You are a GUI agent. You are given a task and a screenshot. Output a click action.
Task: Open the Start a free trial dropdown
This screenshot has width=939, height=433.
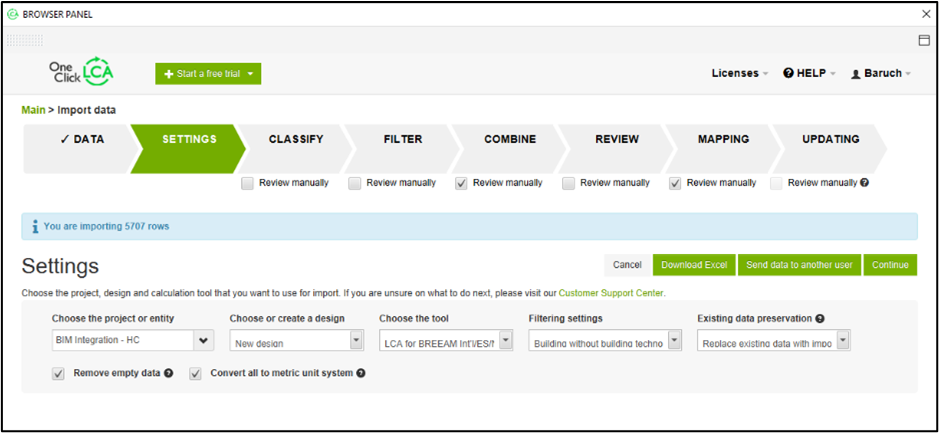click(208, 74)
